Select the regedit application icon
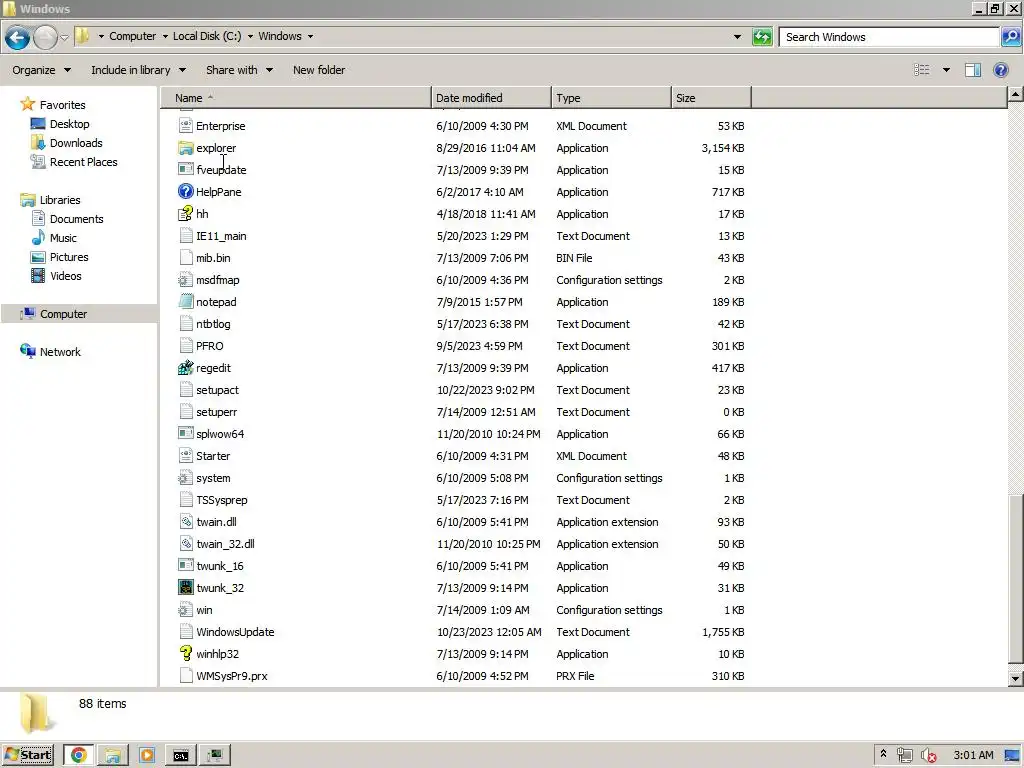 [x=185, y=368]
